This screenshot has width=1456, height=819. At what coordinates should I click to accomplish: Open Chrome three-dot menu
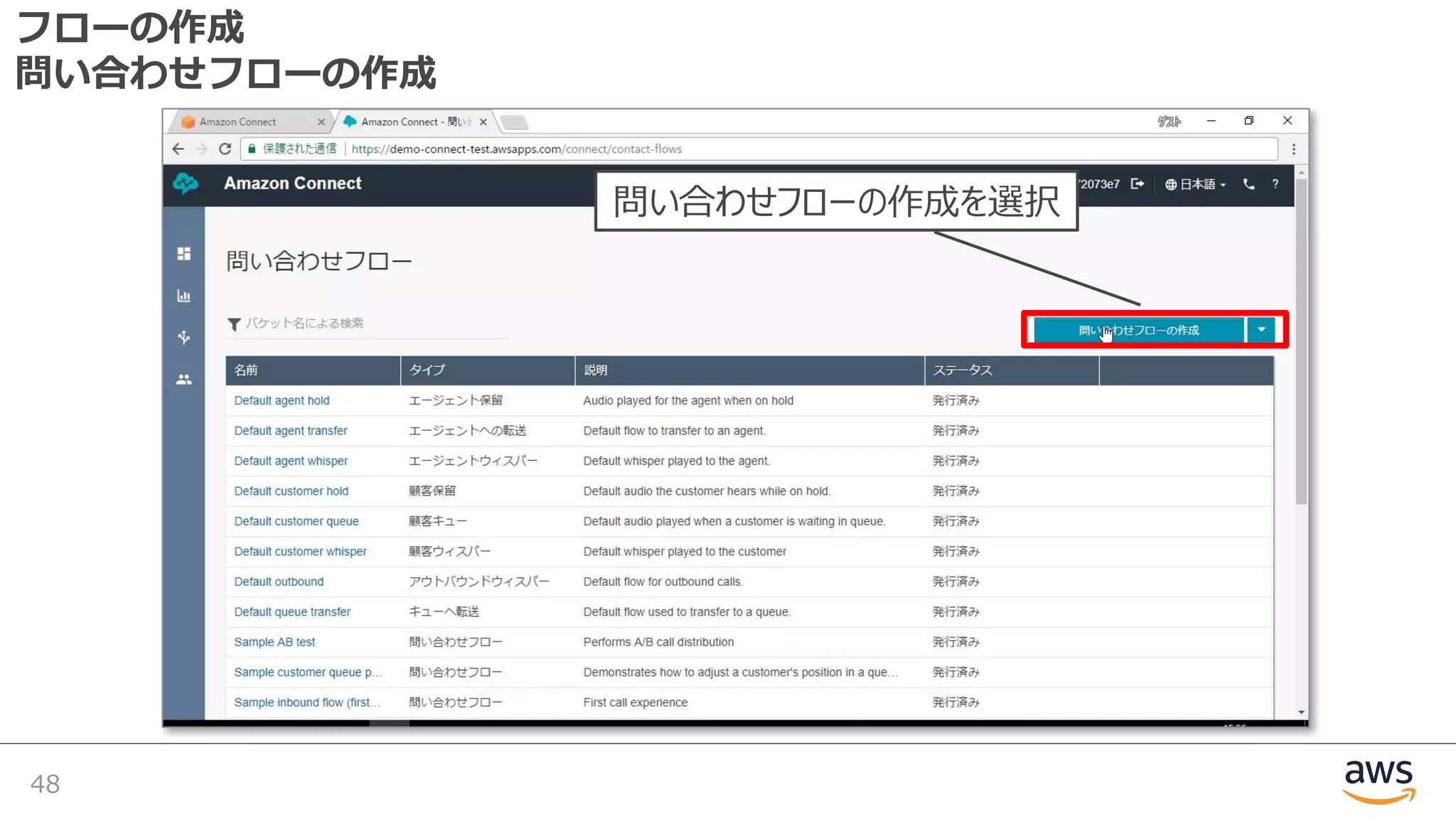[1293, 149]
